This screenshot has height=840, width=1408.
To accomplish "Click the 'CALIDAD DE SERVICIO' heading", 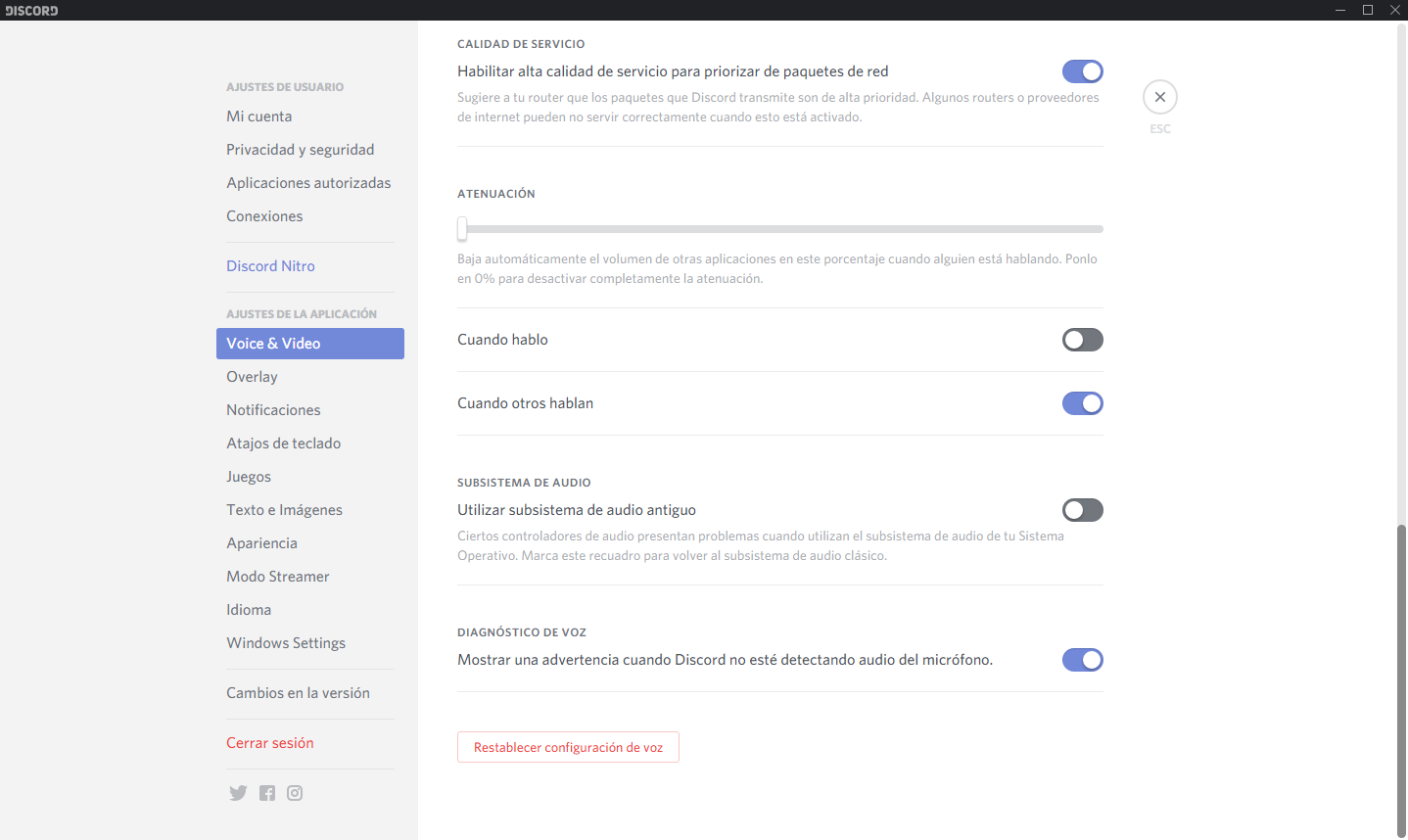I will click(521, 44).
